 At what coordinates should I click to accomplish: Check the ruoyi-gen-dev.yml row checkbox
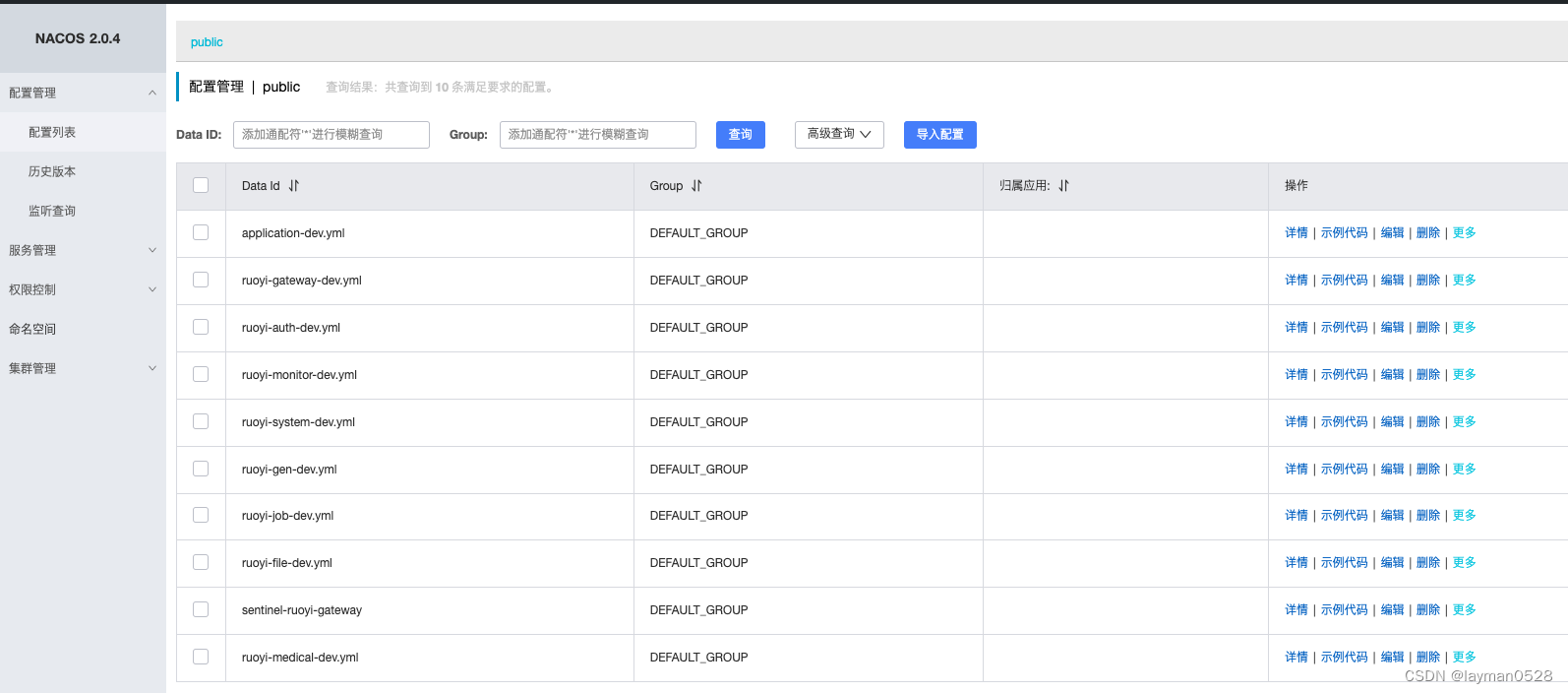tap(201, 469)
